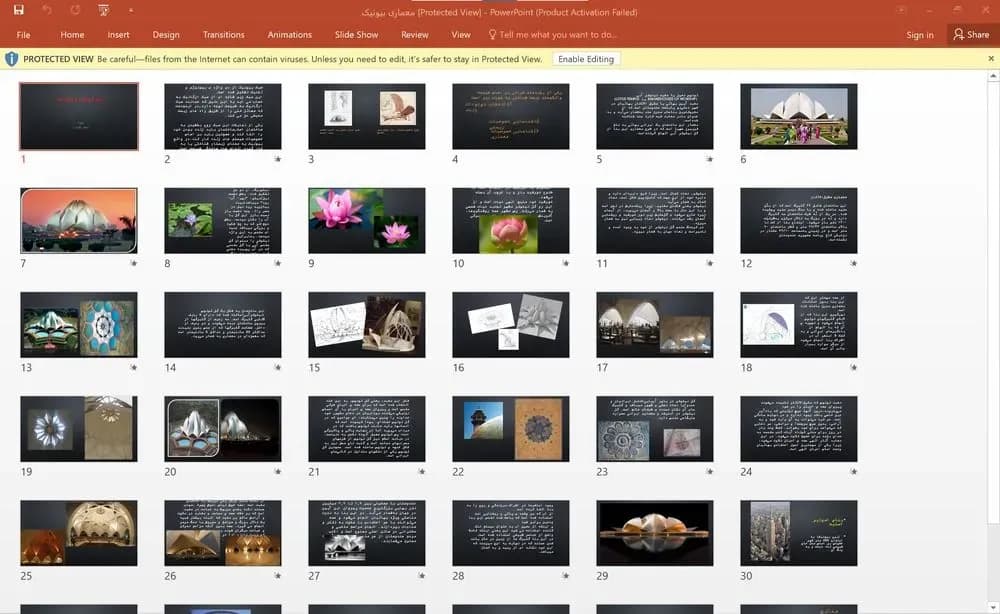This screenshot has height=614, width=1000.
Task: Open the File menu
Action: point(24,34)
